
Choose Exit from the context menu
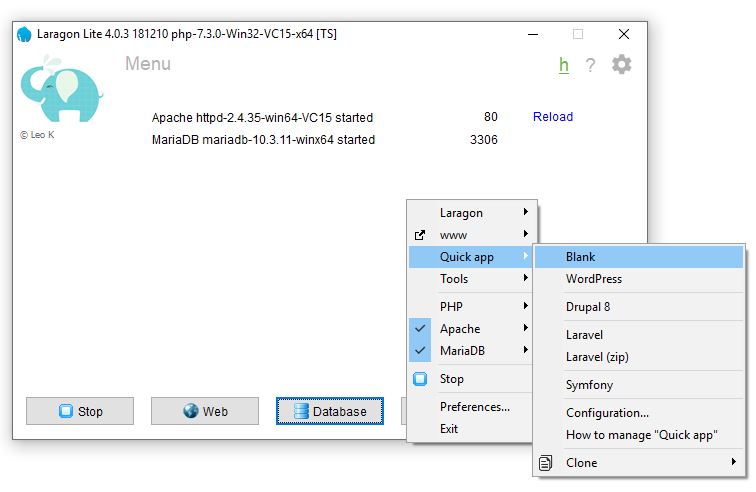(471, 428)
